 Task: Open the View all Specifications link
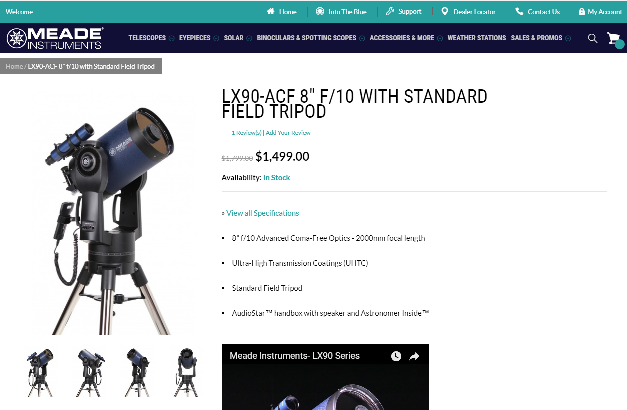262,213
